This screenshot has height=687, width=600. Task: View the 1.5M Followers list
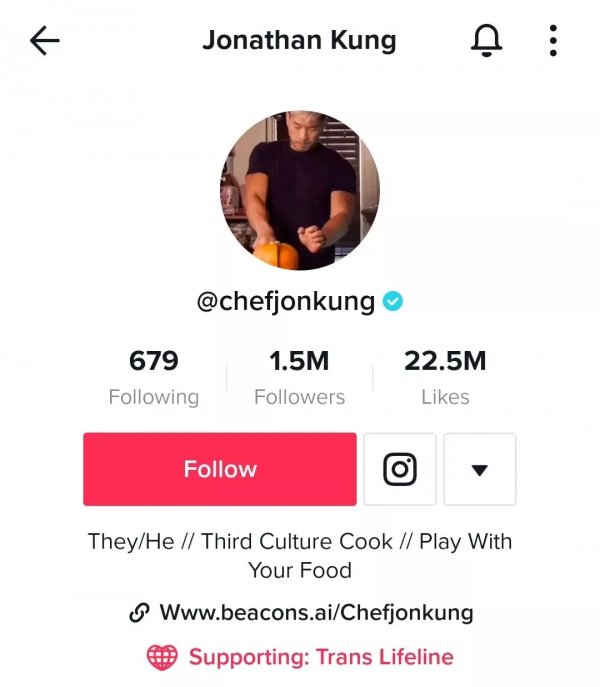click(x=299, y=362)
